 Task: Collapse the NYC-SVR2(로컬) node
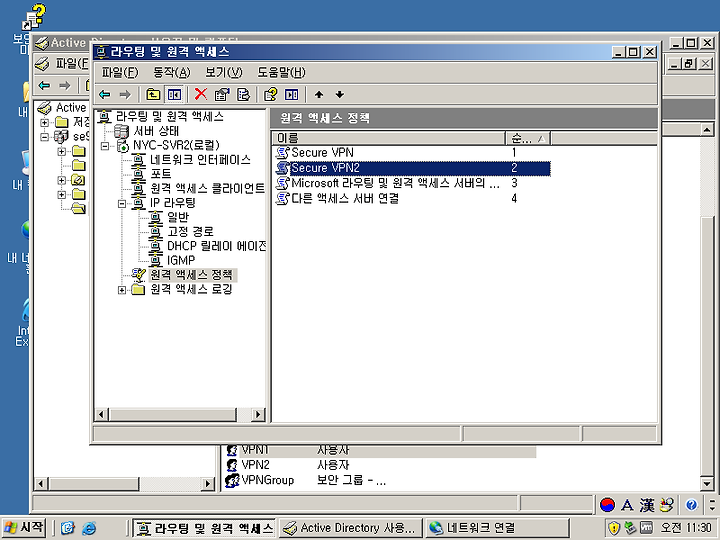[105, 146]
